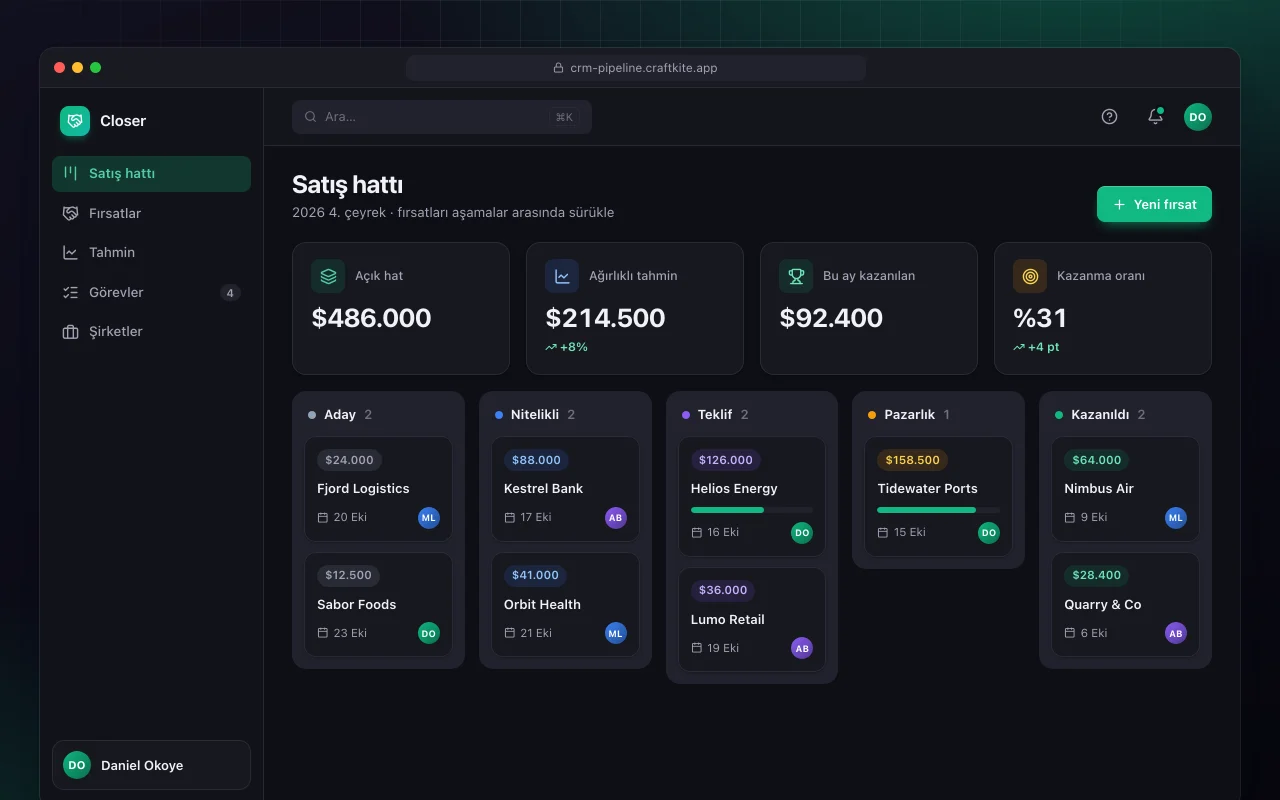Image resolution: width=1280 pixels, height=800 pixels.
Task: Click the AB avatar on Kestrel Bank card
Action: (x=616, y=518)
